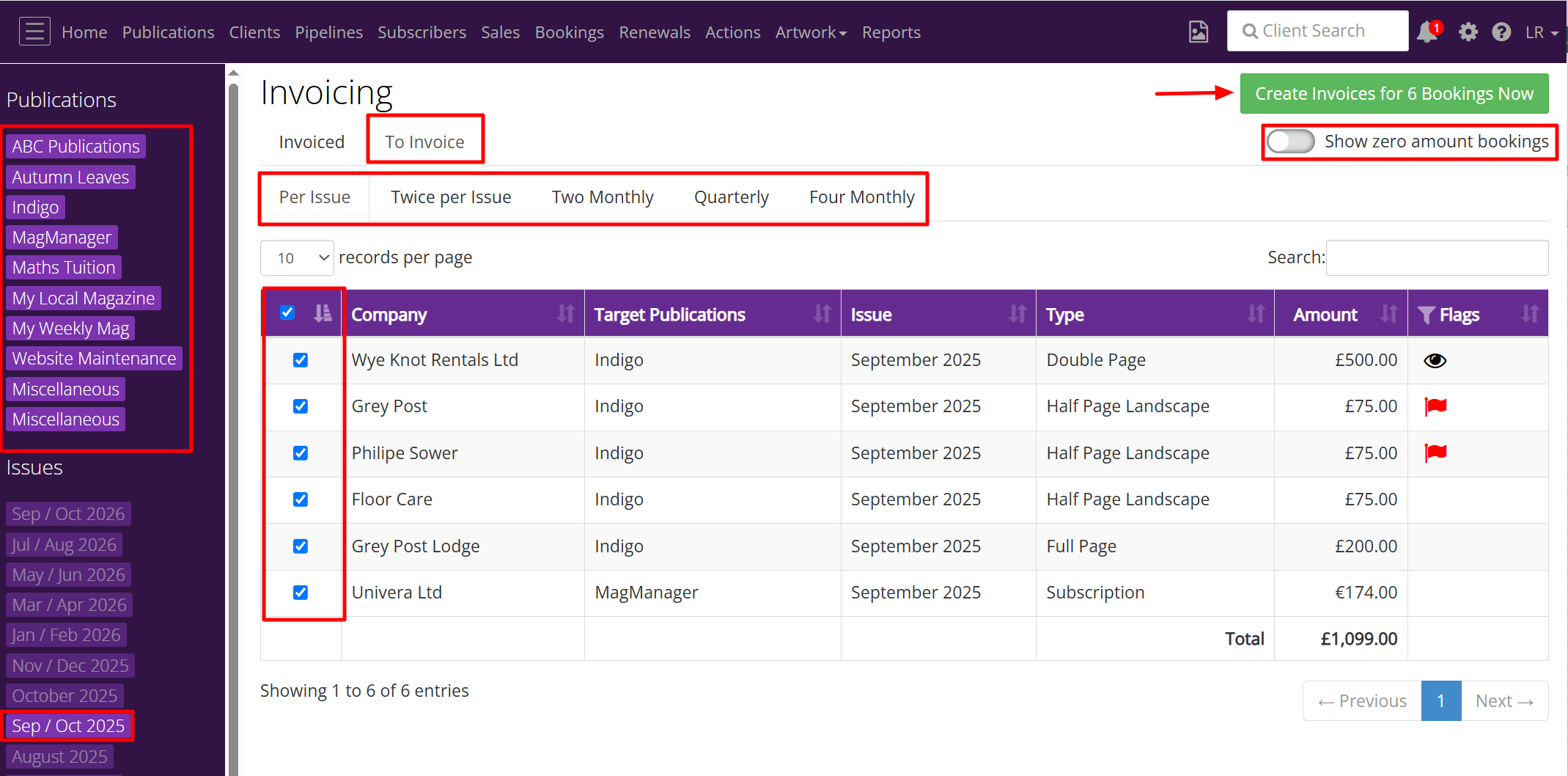Open Bookings in the navbar
The height and width of the screenshot is (776, 1568).
coord(569,32)
